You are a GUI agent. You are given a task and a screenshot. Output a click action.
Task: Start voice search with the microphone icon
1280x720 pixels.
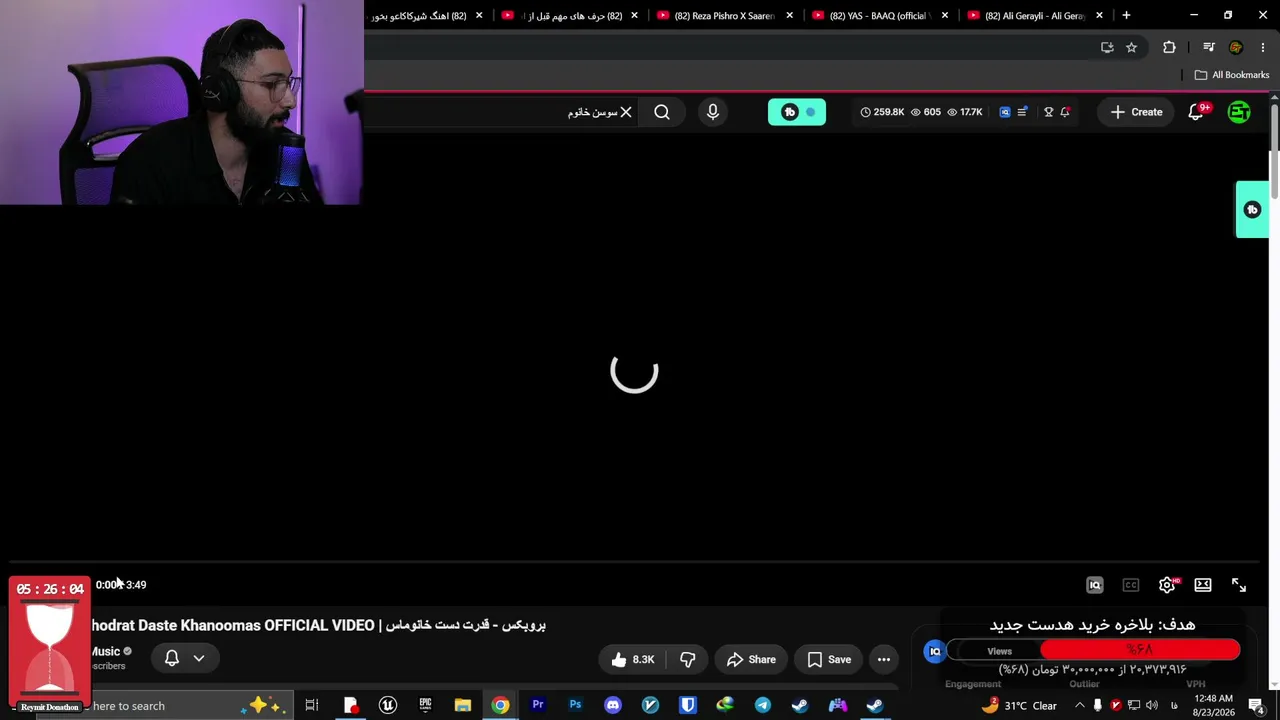point(713,112)
